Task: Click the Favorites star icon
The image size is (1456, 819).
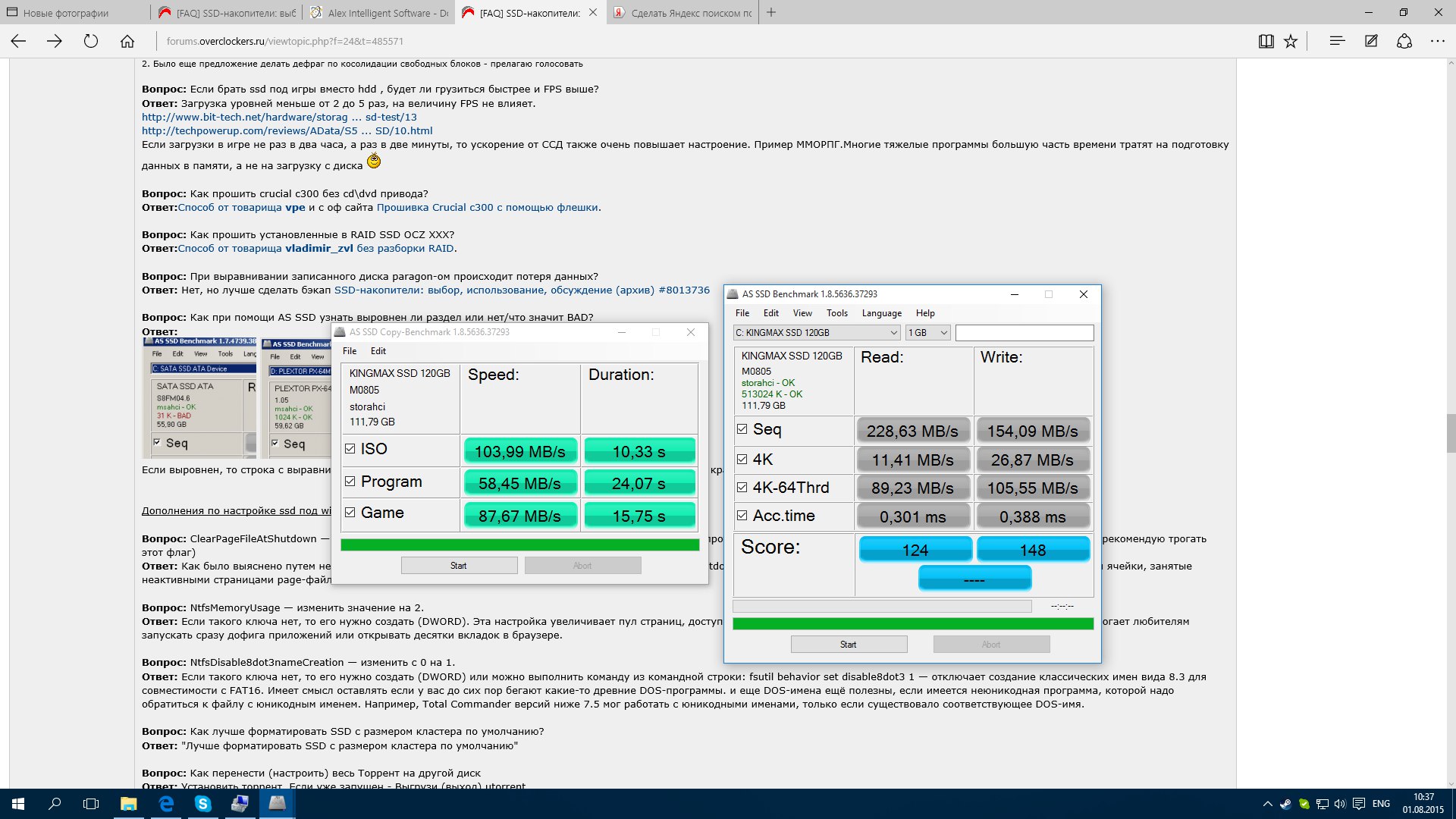Action: (x=1291, y=42)
